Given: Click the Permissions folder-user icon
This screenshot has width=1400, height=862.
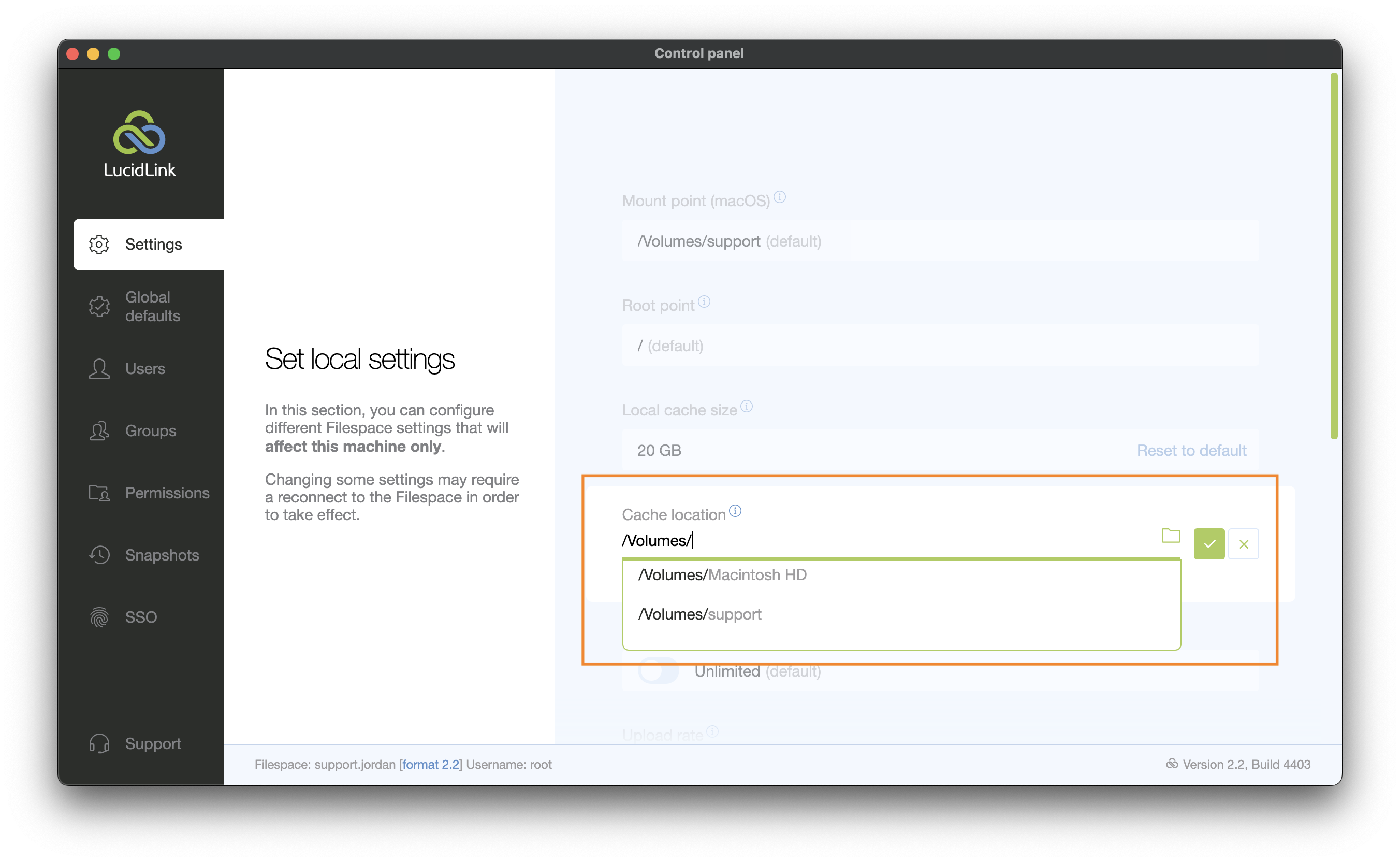Looking at the screenshot, I should pyautogui.click(x=99, y=493).
